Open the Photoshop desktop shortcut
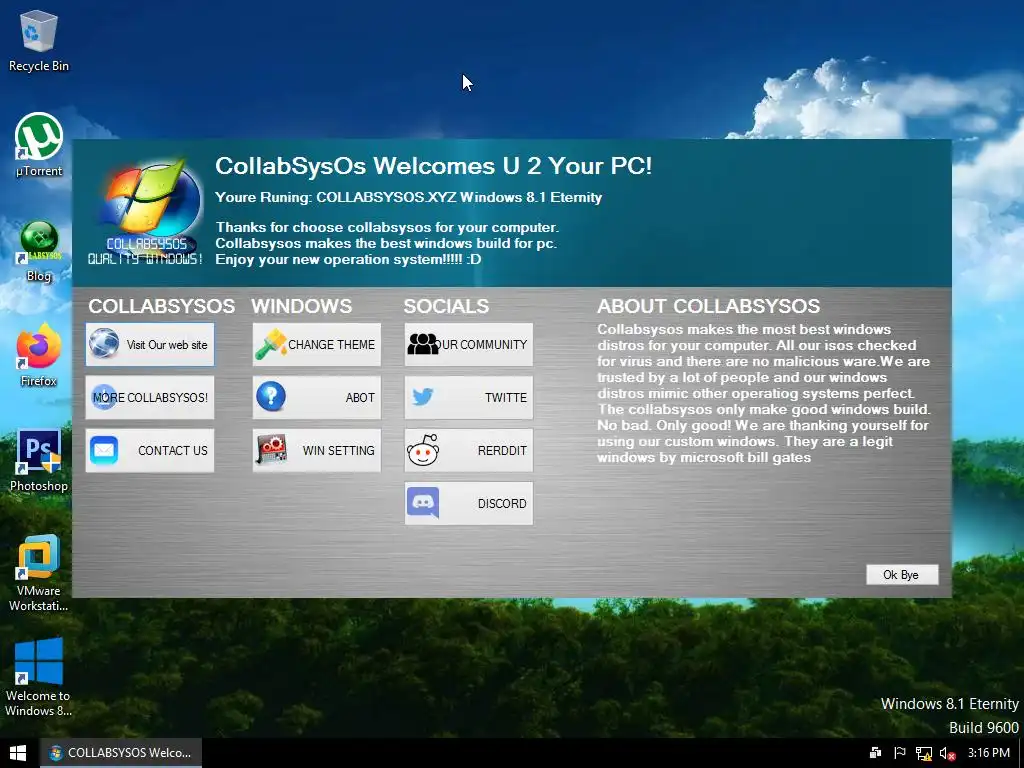1024x768 pixels. (x=39, y=460)
